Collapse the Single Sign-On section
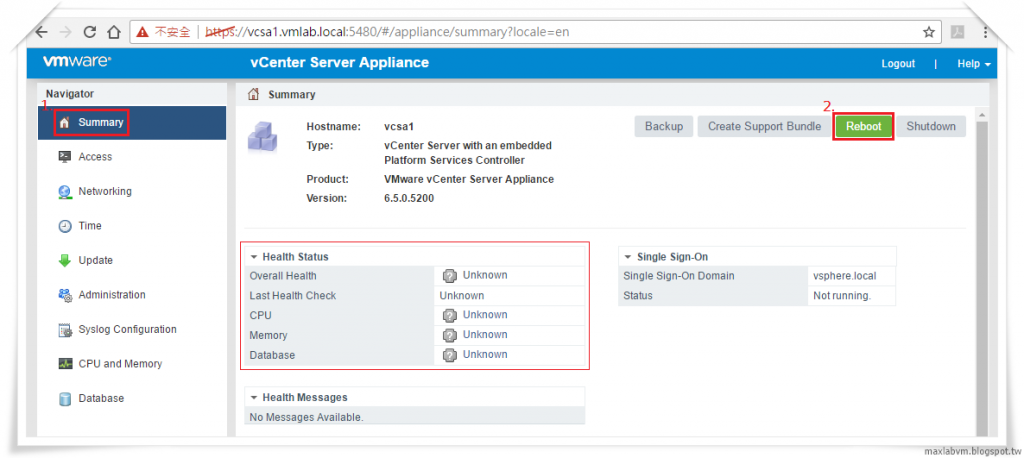This screenshot has height=458, width=1024. pyautogui.click(x=628, y=257)
